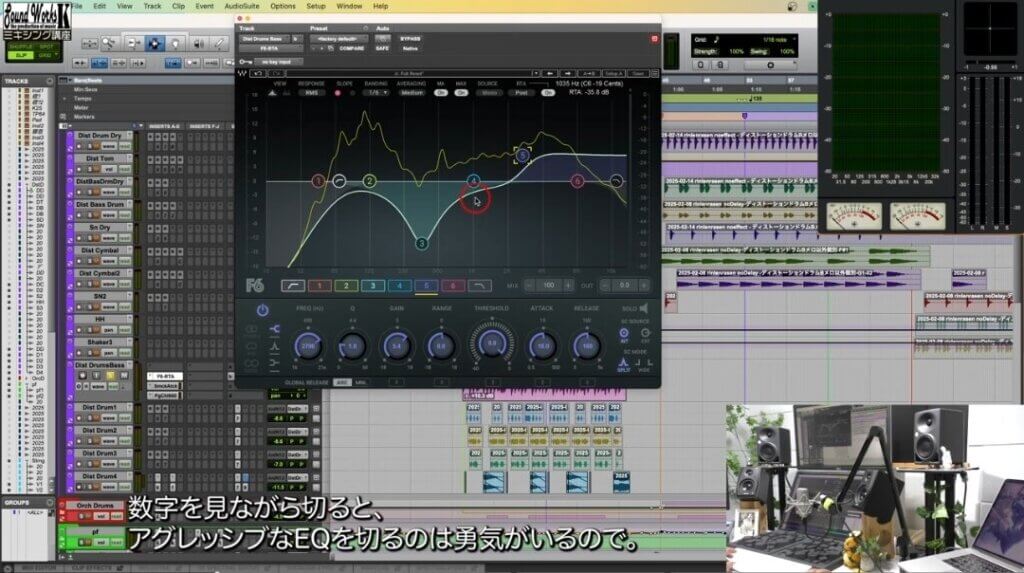Screen dimensions: 1024x573
Task: Open the no key input dropdown
Action: (277, 61)
